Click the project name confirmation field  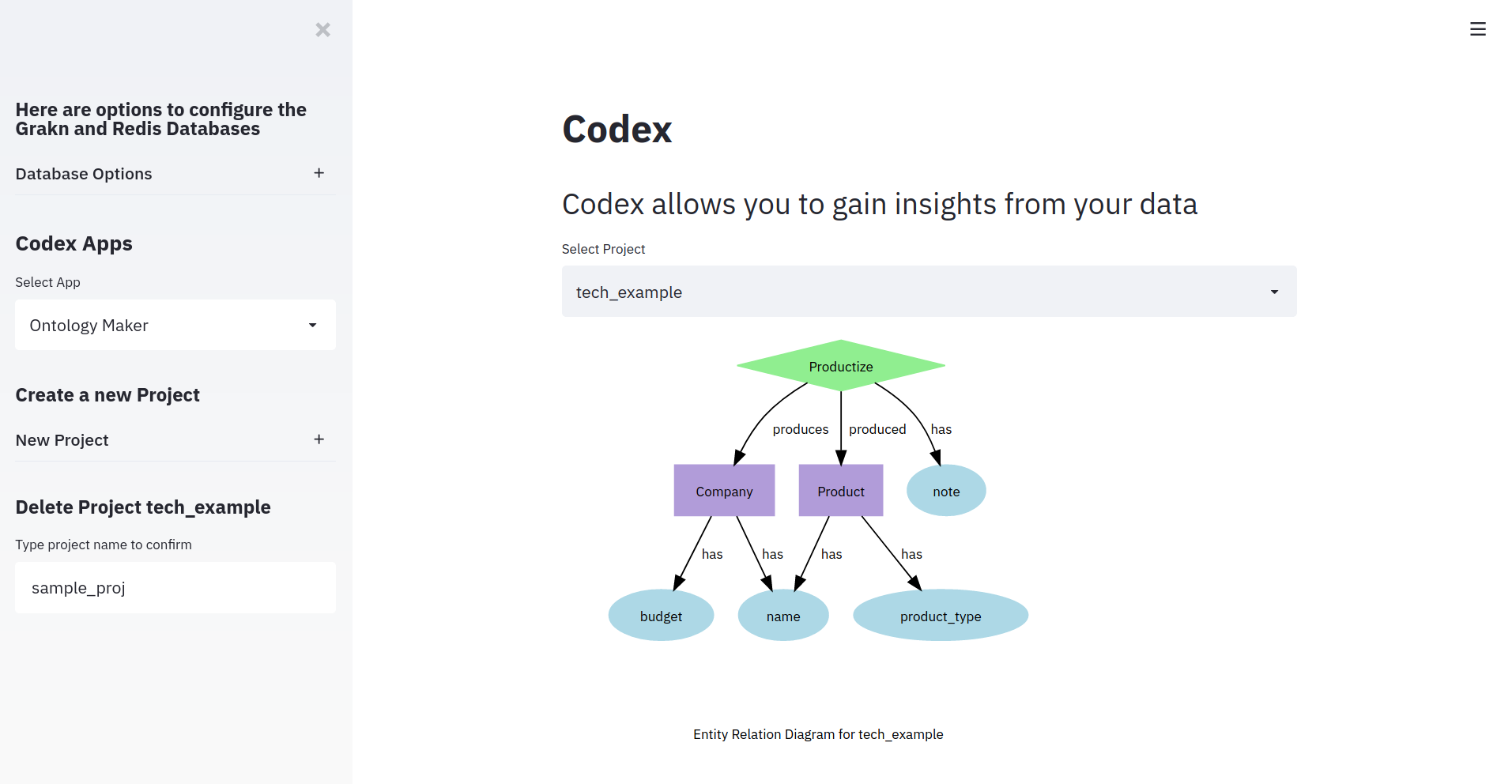pos(175,587)
